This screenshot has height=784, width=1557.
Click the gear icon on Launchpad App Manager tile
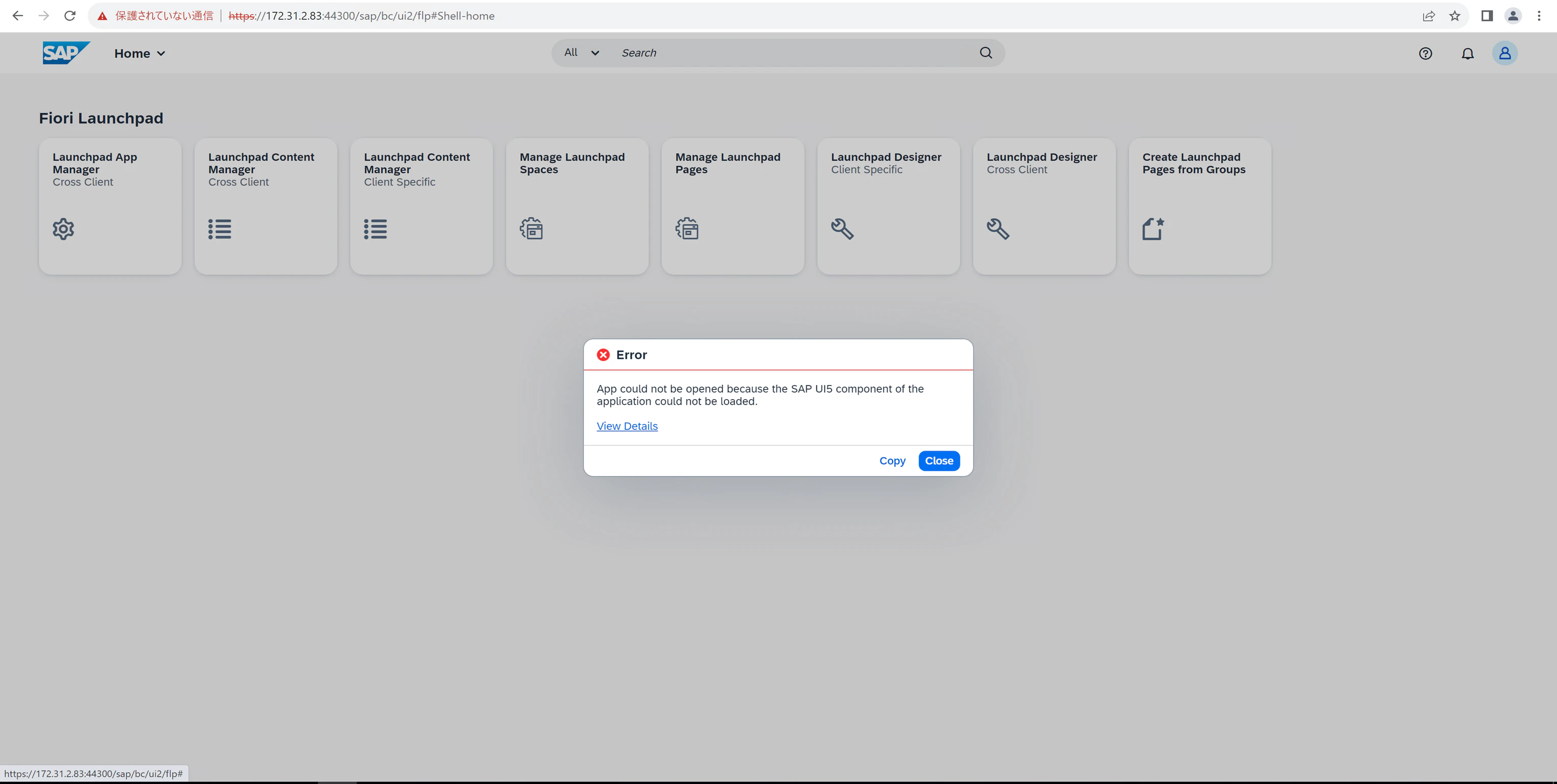click(x=64, y=229)
